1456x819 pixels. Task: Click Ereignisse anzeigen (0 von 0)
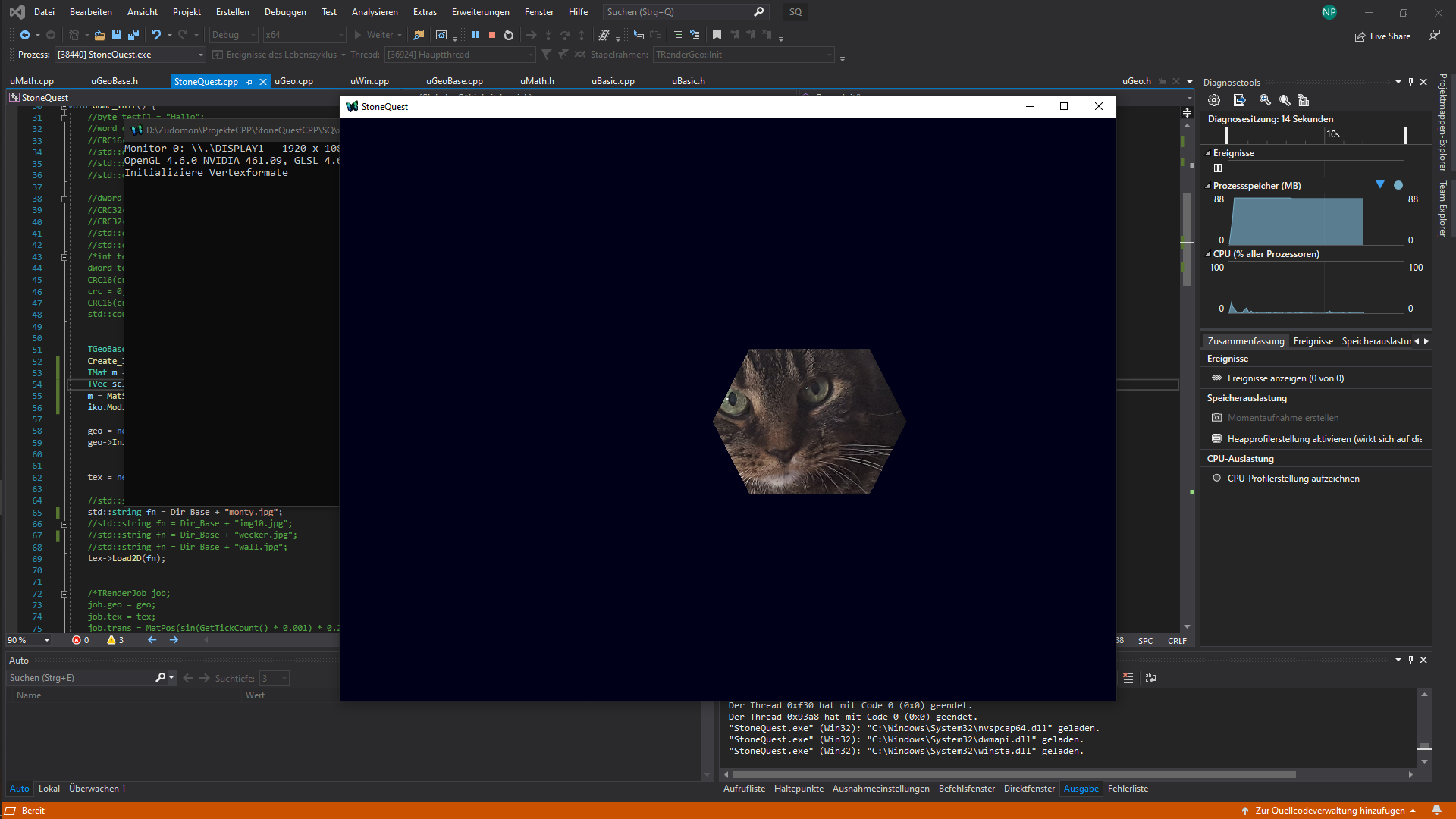[1285, 378]
